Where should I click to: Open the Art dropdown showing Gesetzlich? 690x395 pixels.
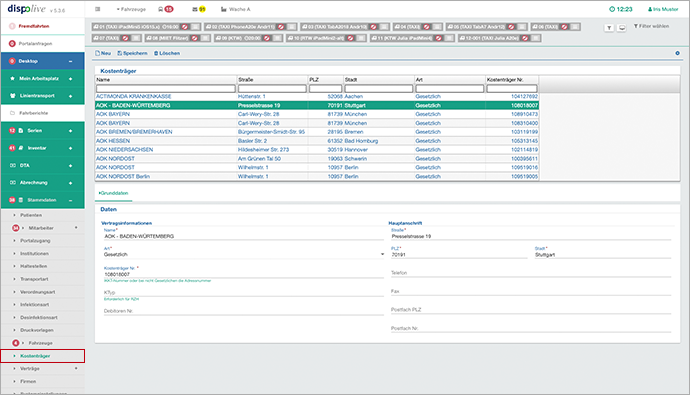click(244, 254)
